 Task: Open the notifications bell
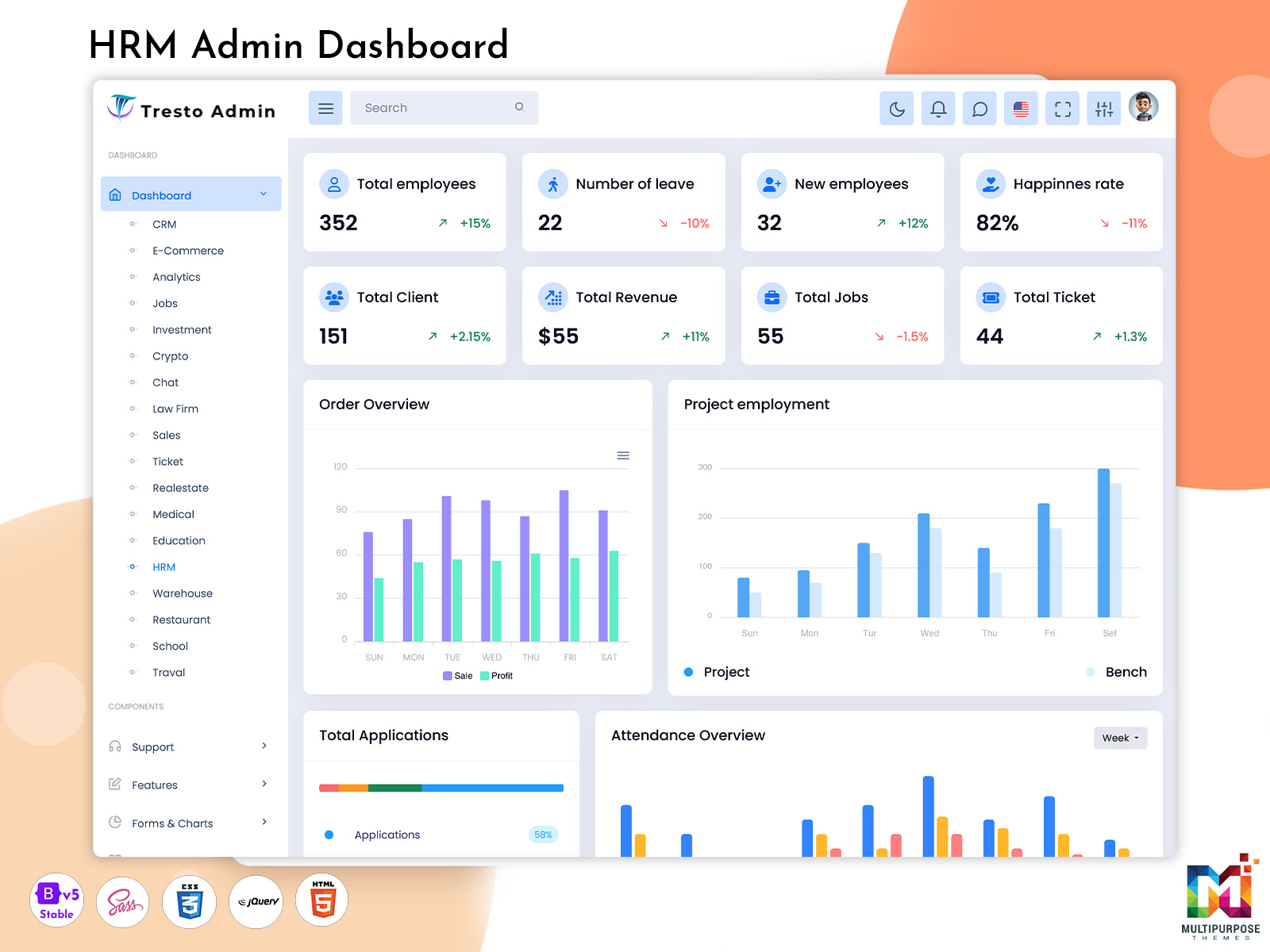coord(938,109)
